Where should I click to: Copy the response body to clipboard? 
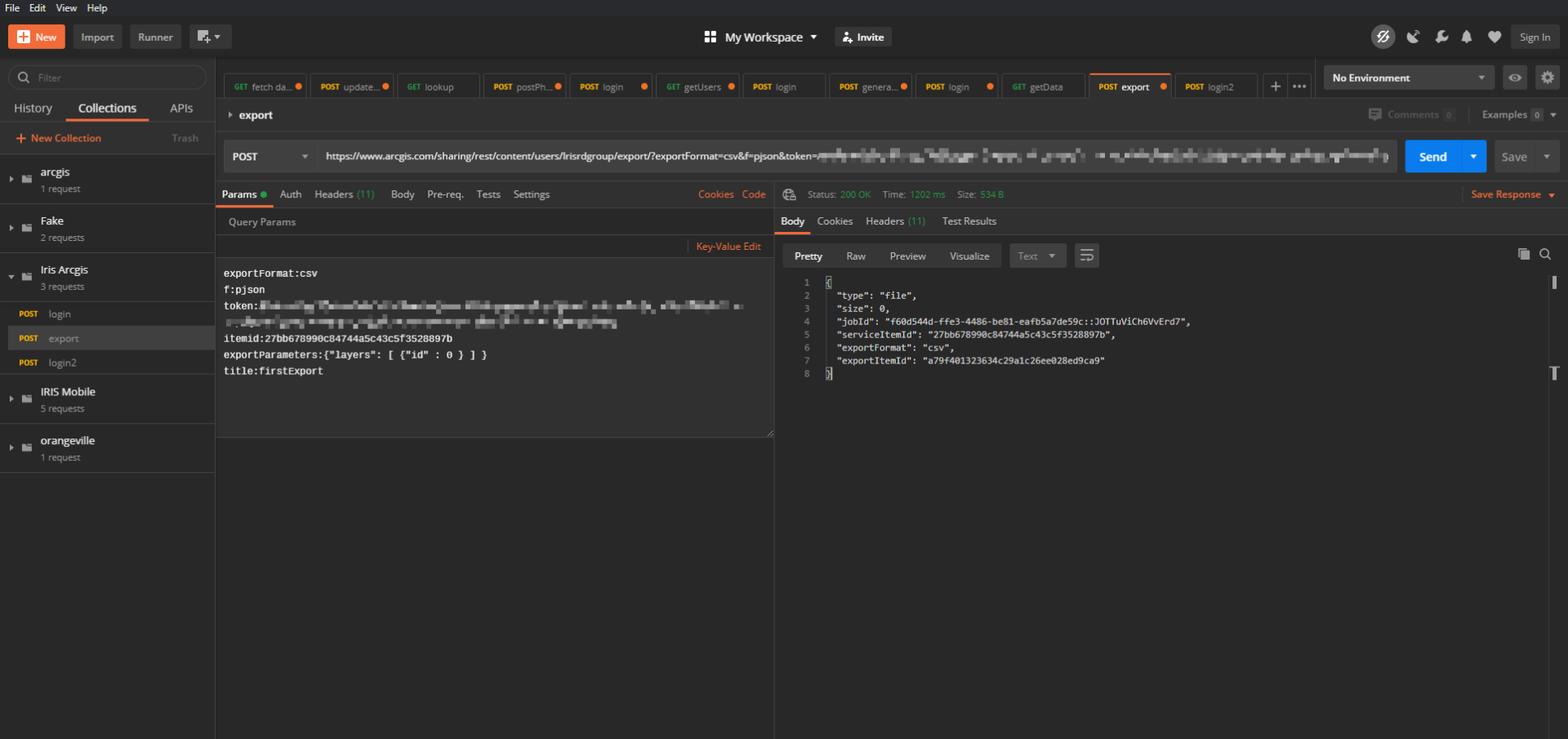[1524, 255]
